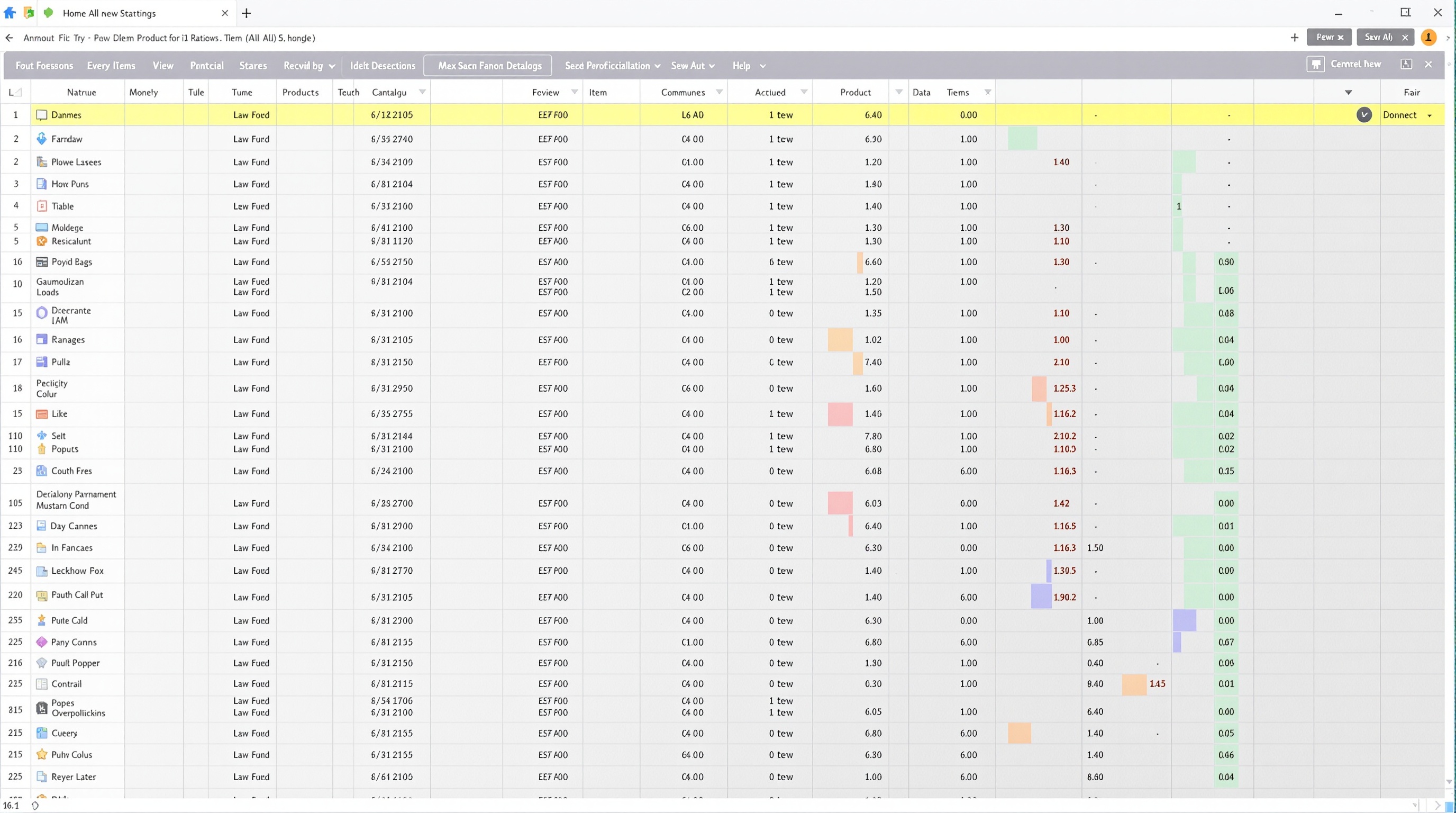This screenshot has width=1456, height=813.
Task: Select the corner all-cells selector
Action: click(15, 92)
